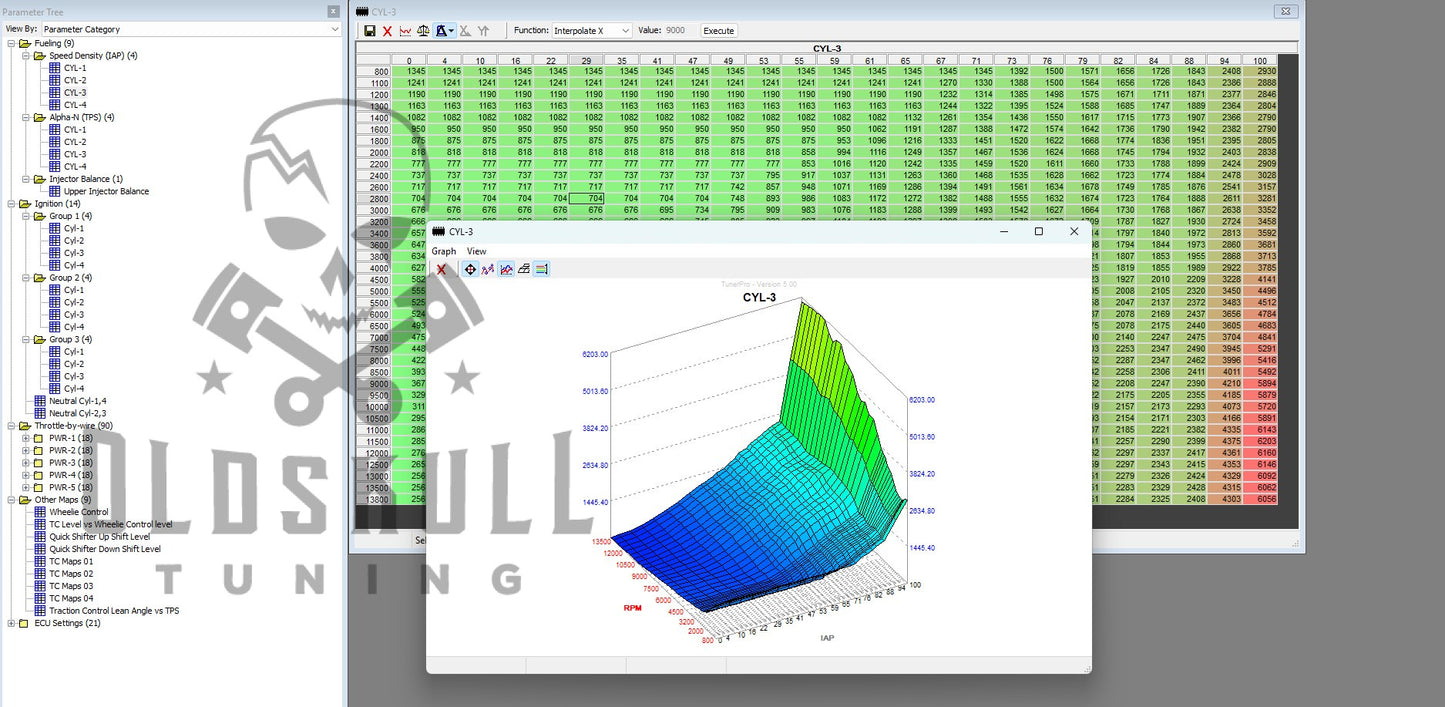Image resolution: width=1445 pixels, height=707 pixels.
Task: Click the save floppy disk icon in table toolbar
Action: click(370, 31)
